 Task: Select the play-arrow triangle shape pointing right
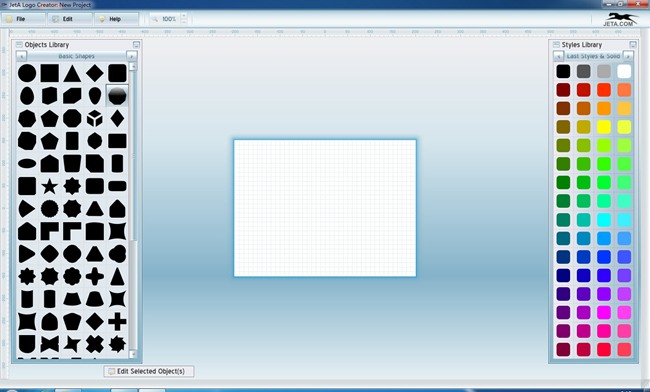27,254
